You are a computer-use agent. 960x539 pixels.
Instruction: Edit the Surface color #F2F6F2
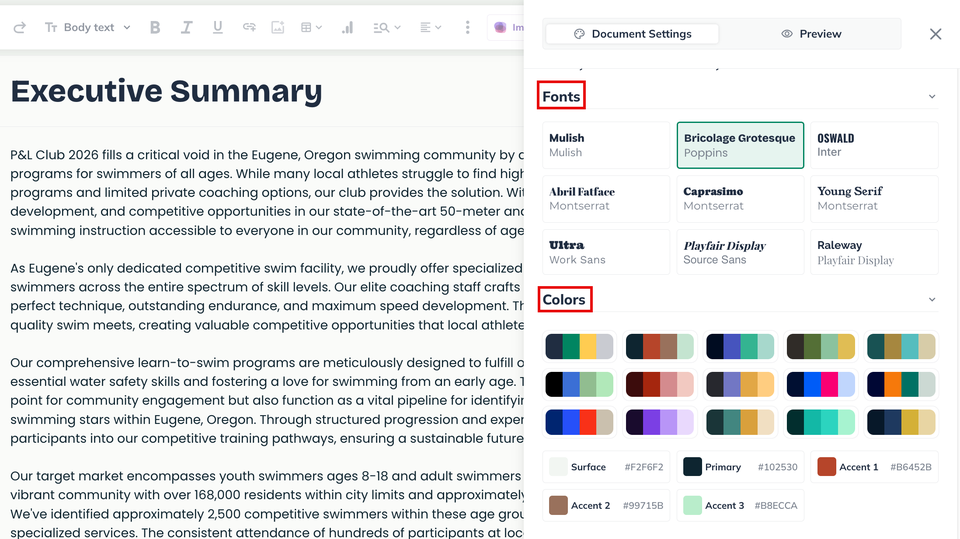click(x=606, y=467)
